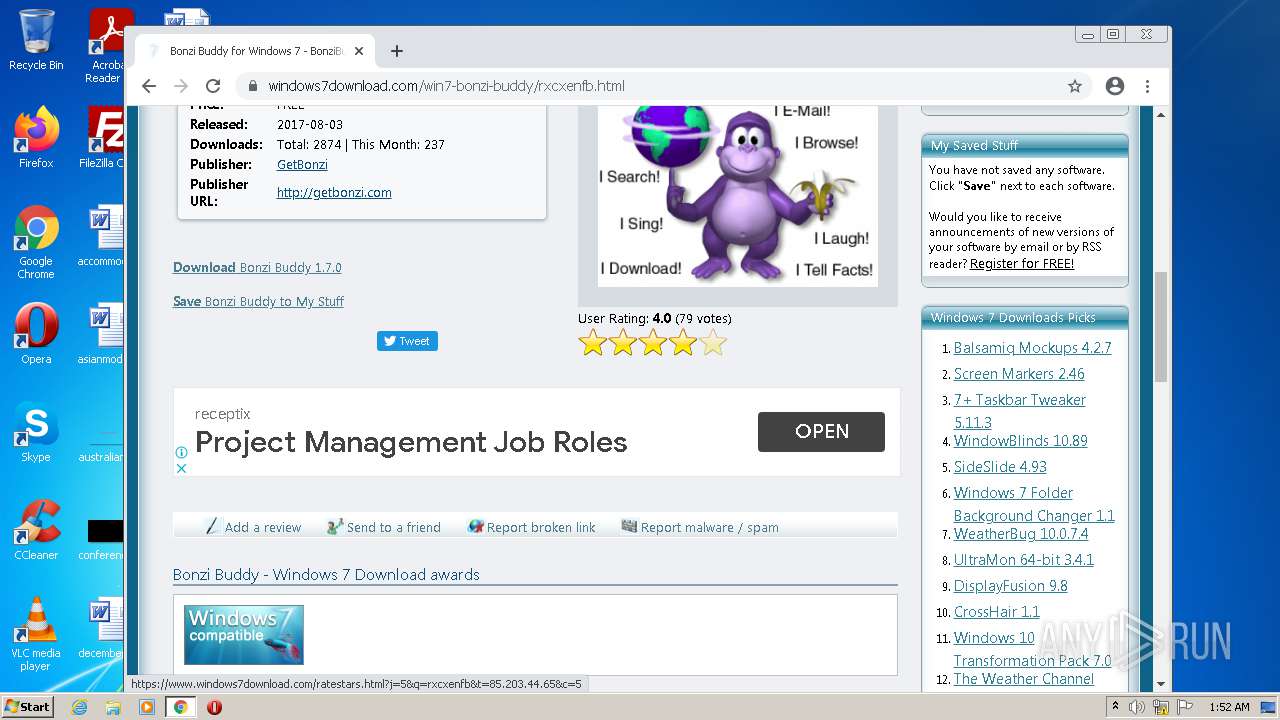Click the Action Center flag tray icon
Screen dimensions: 1280x720
[x=1184, y=707]
